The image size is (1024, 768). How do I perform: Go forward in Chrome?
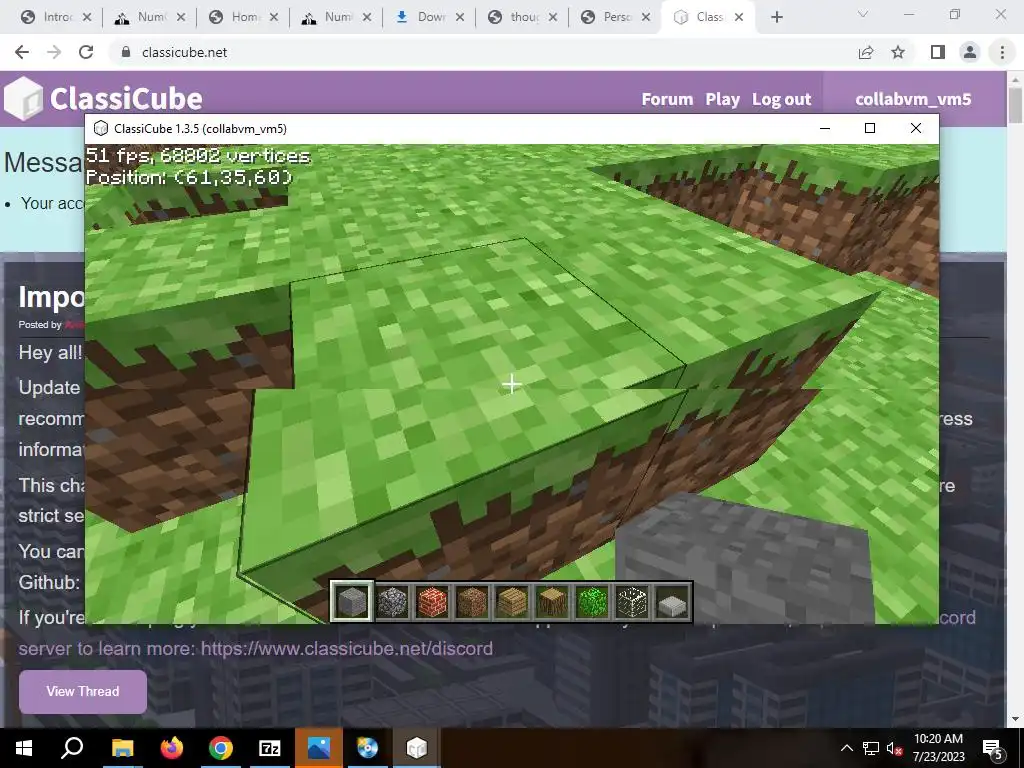[54, 52]
